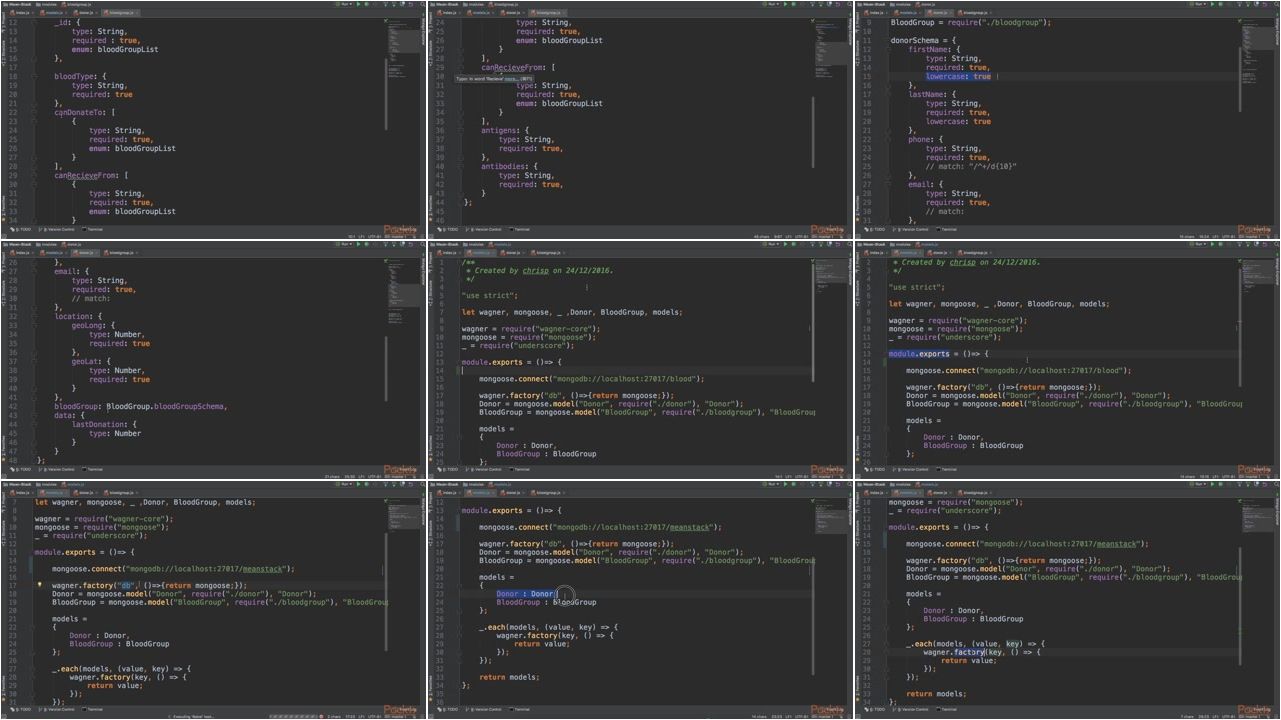Click the light bulb intention icon on line 17

40,585
